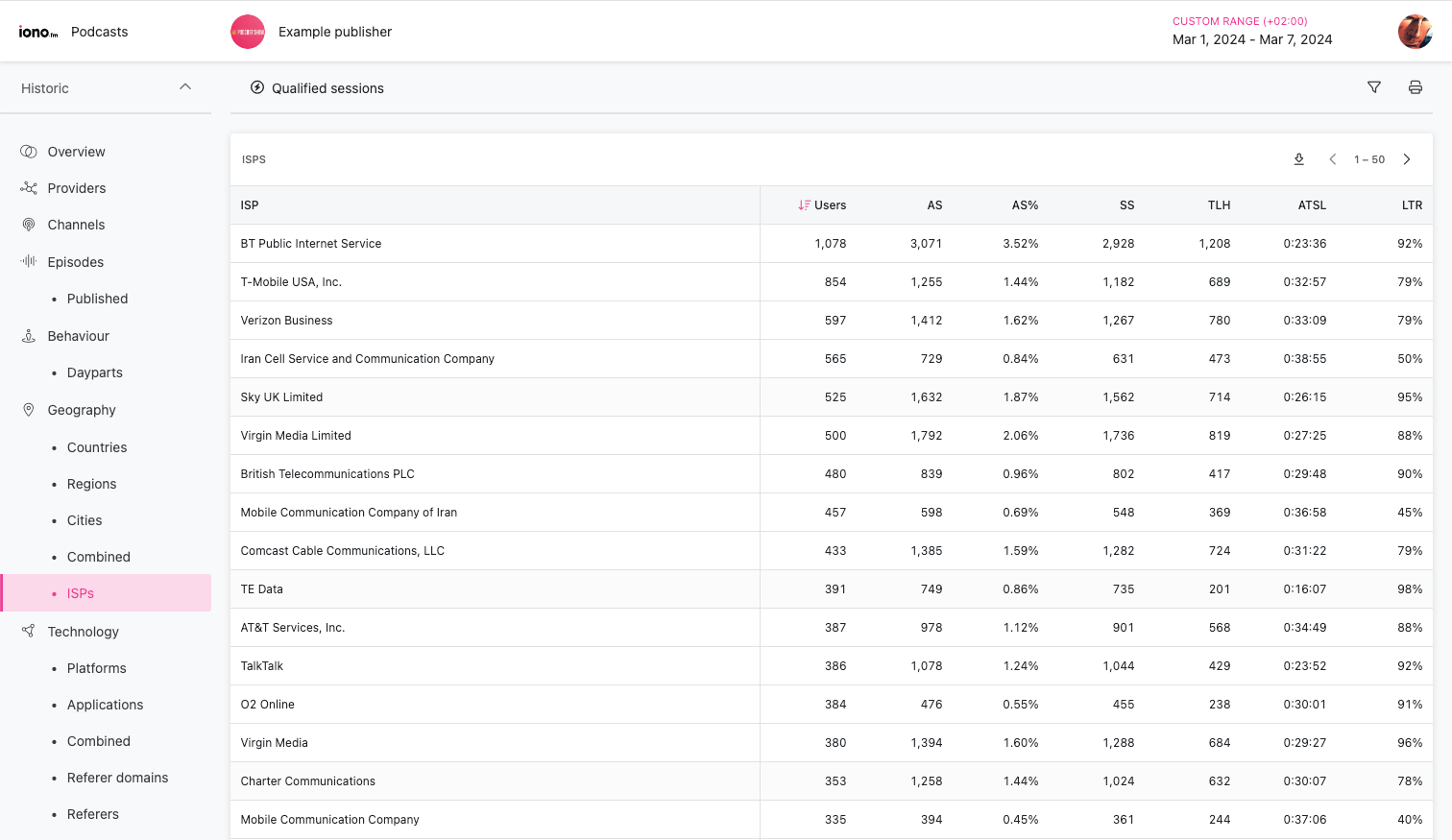This screenshot has height=840, width=1452.
Task: Open the filter funnel icon
Action: [x=1374, y=87]
